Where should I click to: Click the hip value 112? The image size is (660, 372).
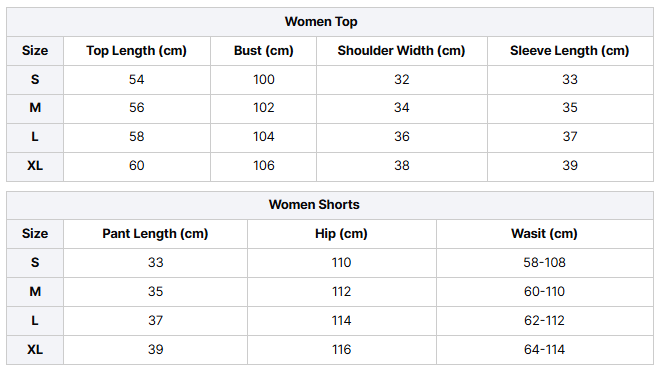click(341, 292)
